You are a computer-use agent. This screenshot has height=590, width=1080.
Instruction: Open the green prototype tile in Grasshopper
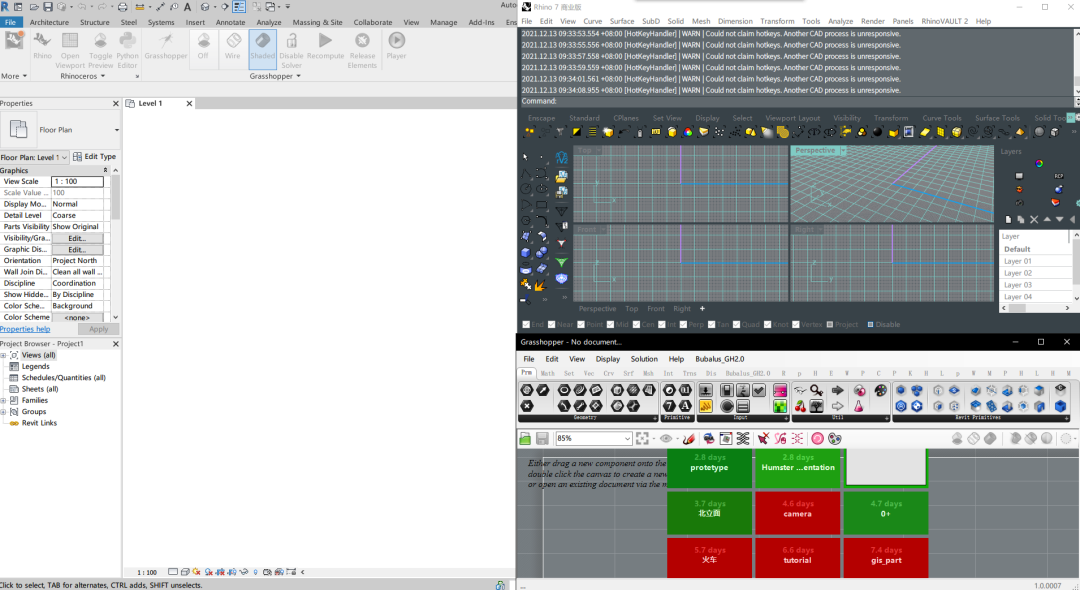click(709, 467)
